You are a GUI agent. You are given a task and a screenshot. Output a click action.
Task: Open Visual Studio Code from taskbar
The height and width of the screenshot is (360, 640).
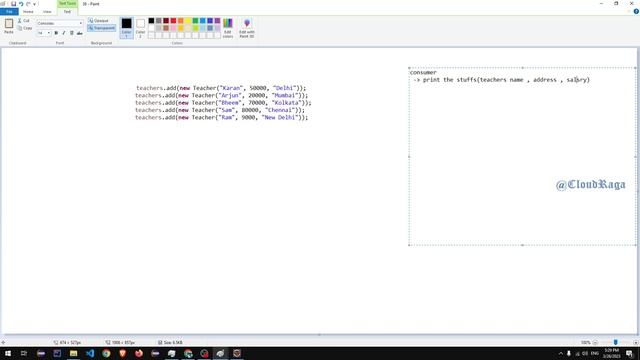(x=90, y=353)
